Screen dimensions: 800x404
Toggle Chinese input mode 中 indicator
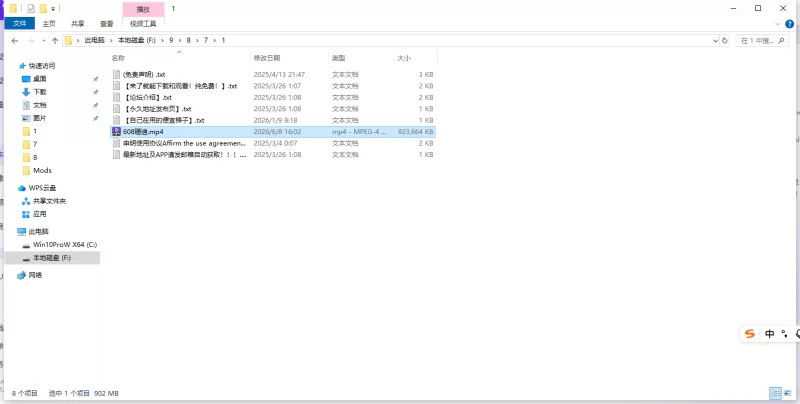click(769, 334)
